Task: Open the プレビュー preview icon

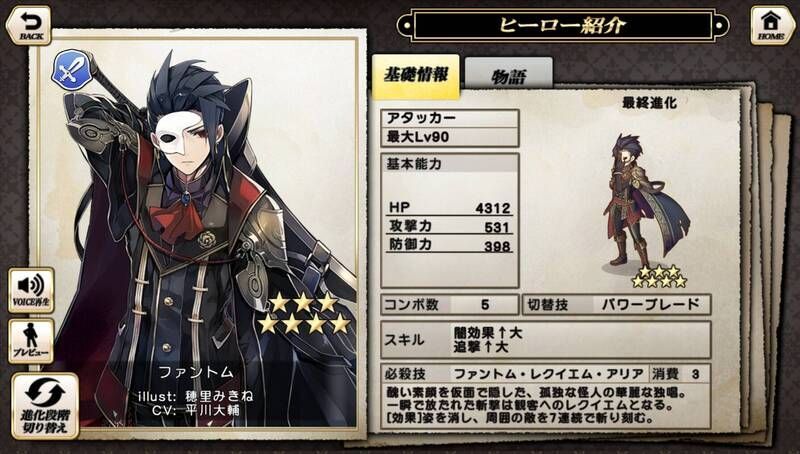Action: (x=31, y=341)
